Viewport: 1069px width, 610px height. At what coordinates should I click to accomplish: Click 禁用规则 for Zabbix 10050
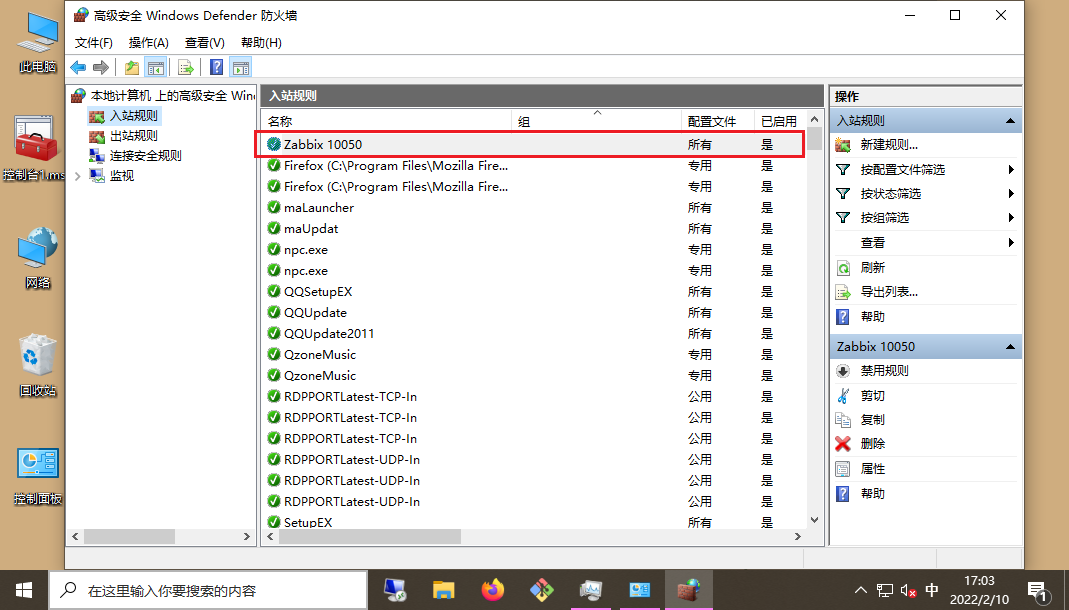click(884, 371)
